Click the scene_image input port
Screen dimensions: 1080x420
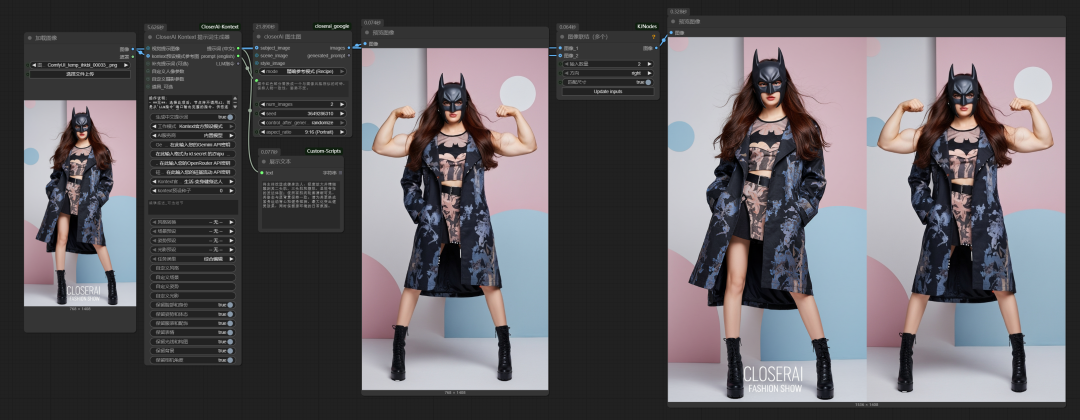click(257, 55)
